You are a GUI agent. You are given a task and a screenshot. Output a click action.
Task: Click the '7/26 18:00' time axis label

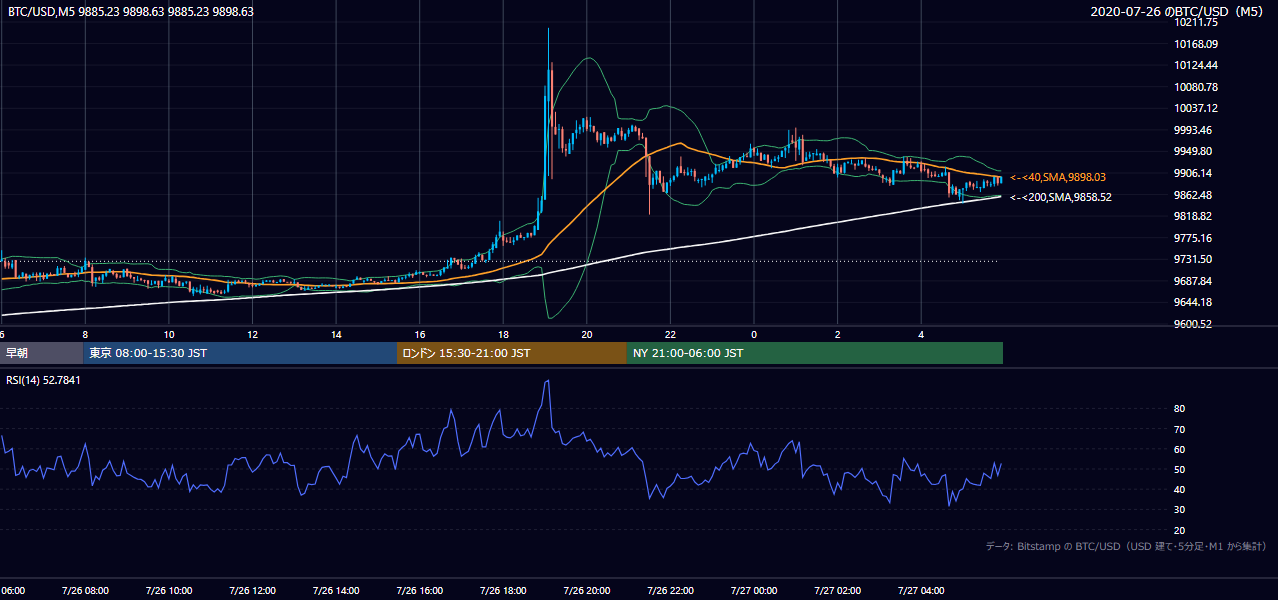[503, 590]
